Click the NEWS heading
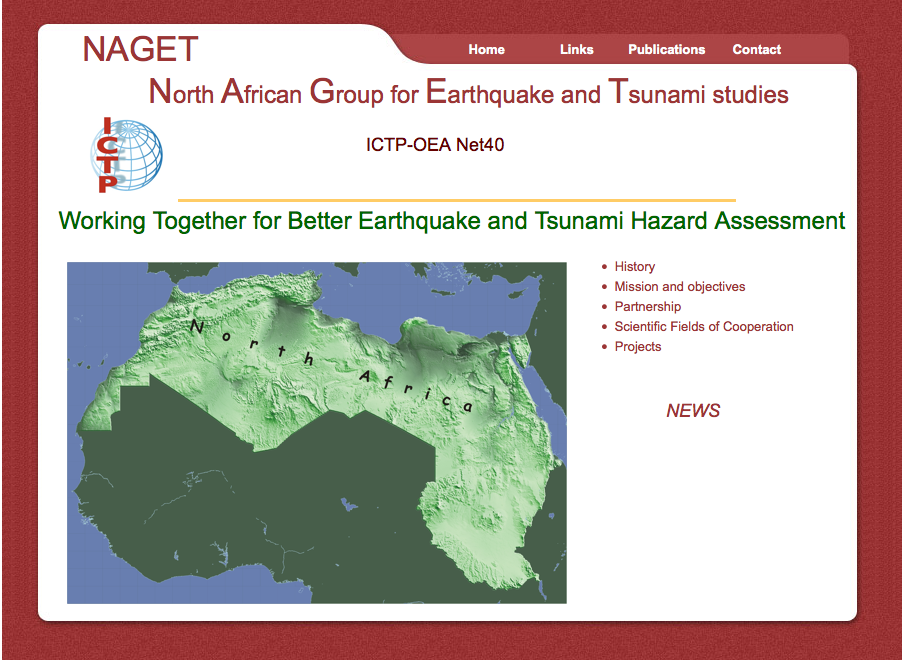 [693, 411]
